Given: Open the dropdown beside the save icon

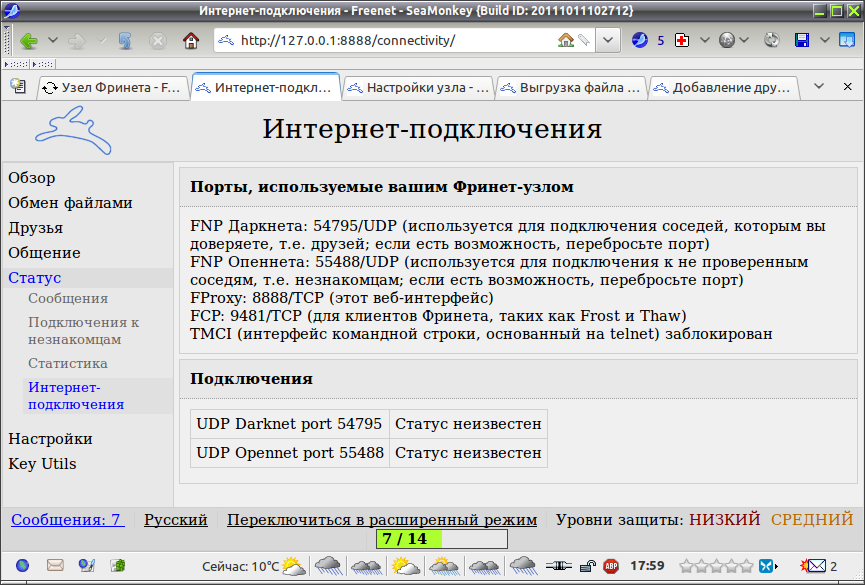Looking at the screenshot, I should tap(825, 40).
